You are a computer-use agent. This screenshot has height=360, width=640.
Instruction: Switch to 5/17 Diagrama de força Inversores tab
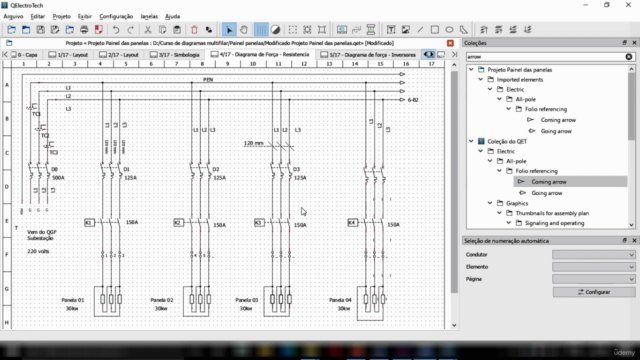tap(368, 55)
